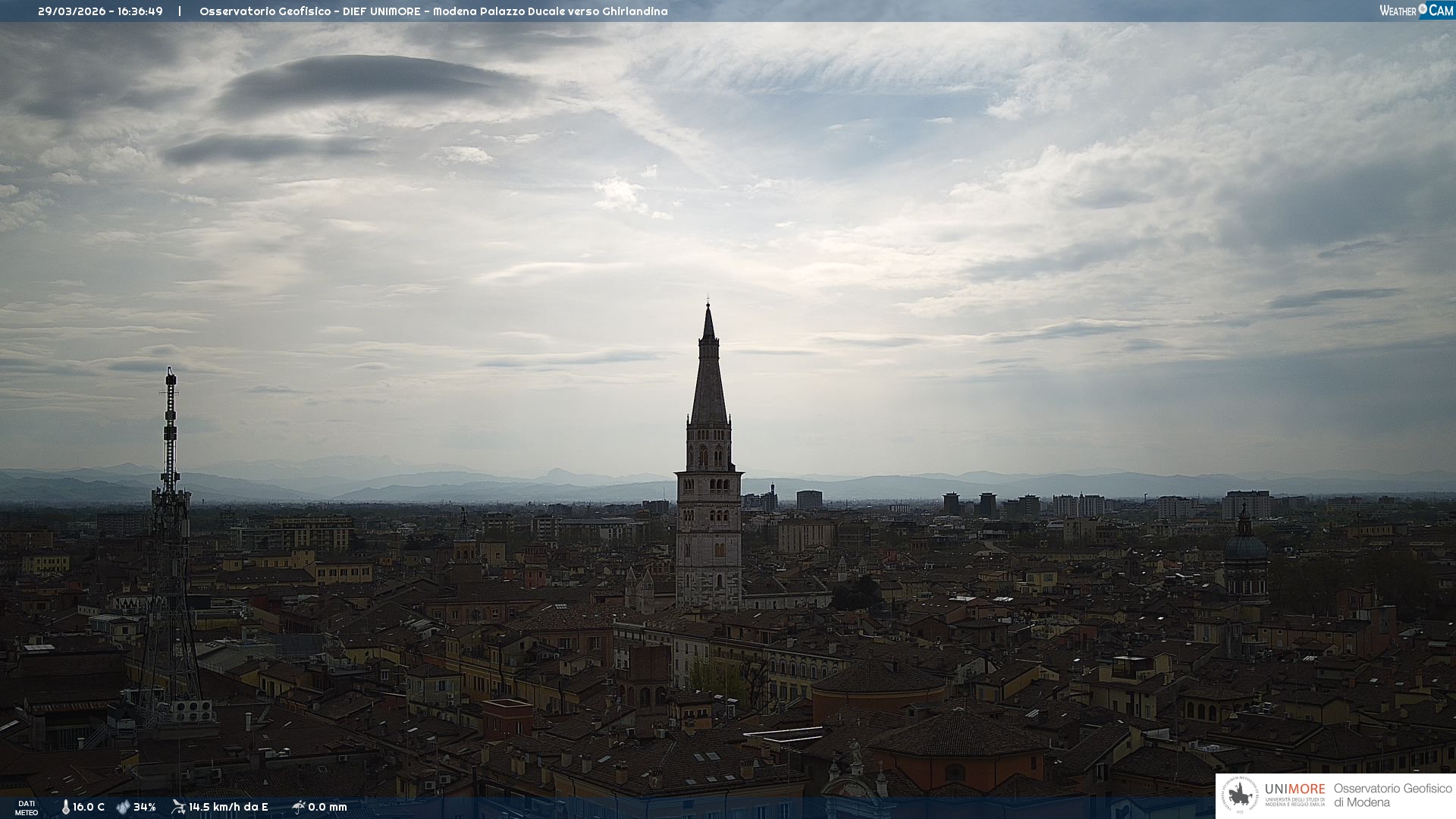Click the UNIMORE horseman seal emblem
Image resolution: width=1456 pixels, height=819 pixels.
(x=1240, y=795)
